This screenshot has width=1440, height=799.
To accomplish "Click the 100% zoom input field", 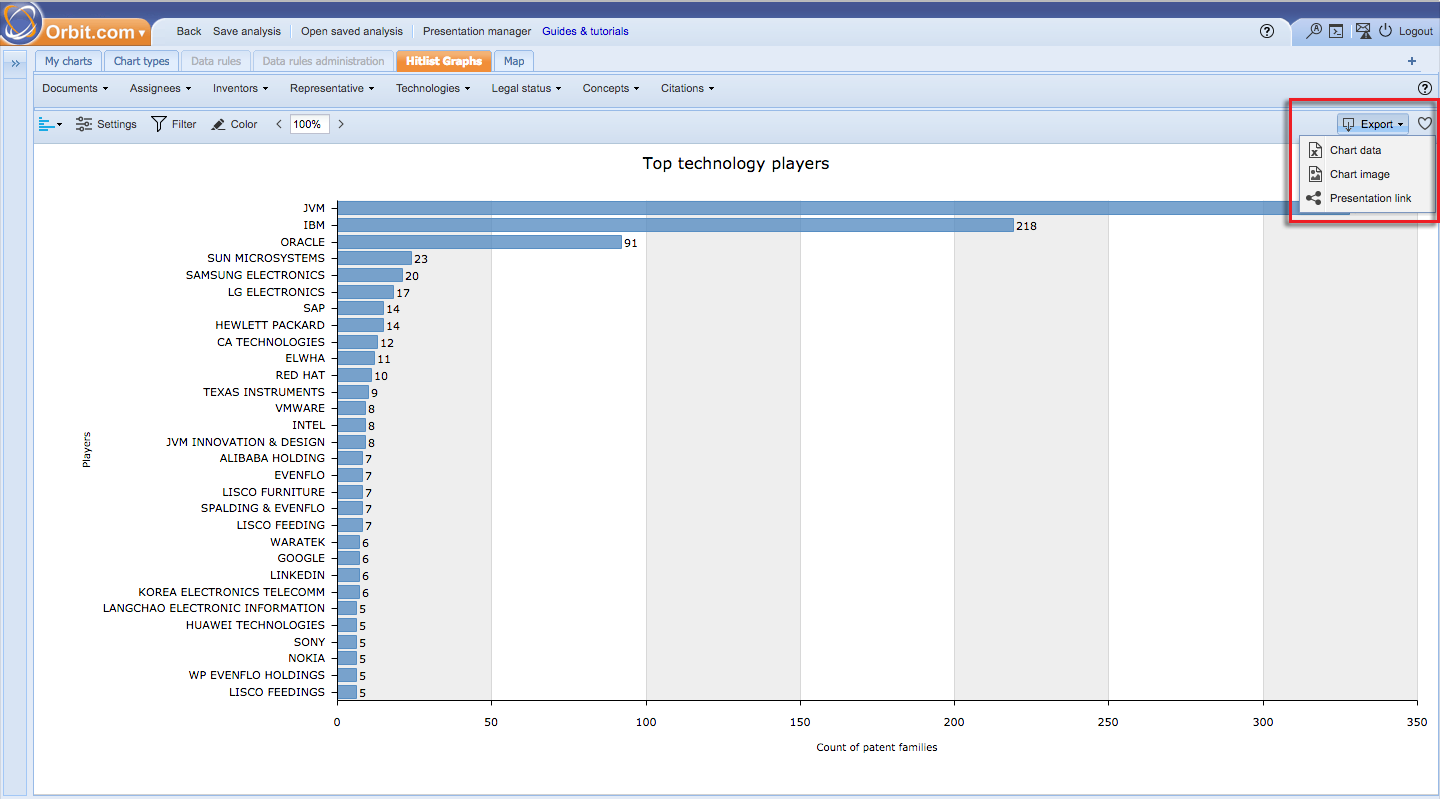I will click(x=309, y=124).
